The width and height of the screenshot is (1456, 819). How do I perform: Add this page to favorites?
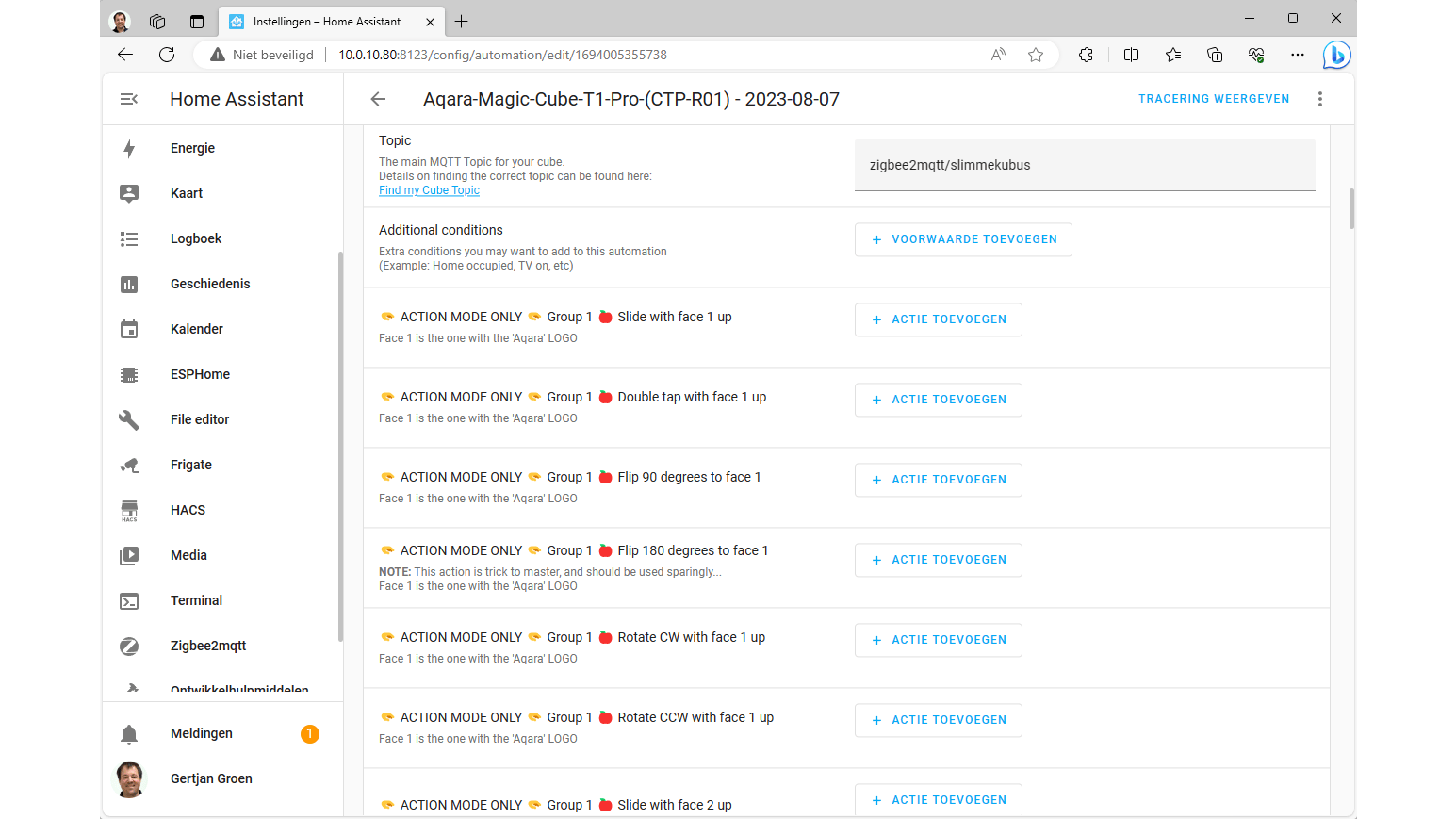click(x=1036, y=55)
